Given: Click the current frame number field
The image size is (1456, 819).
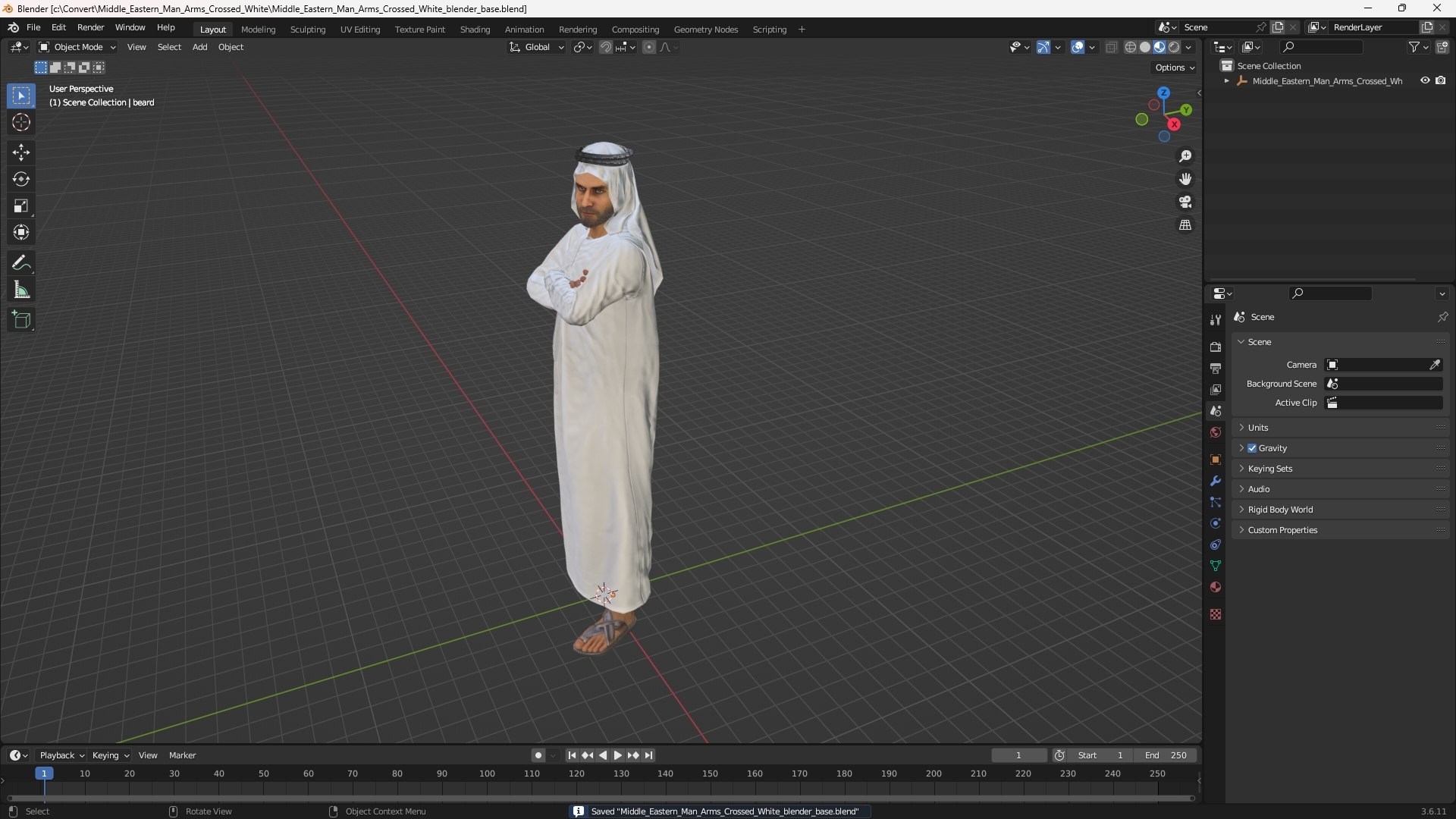Looking at the screenshot, I should tap(1018, 755).
